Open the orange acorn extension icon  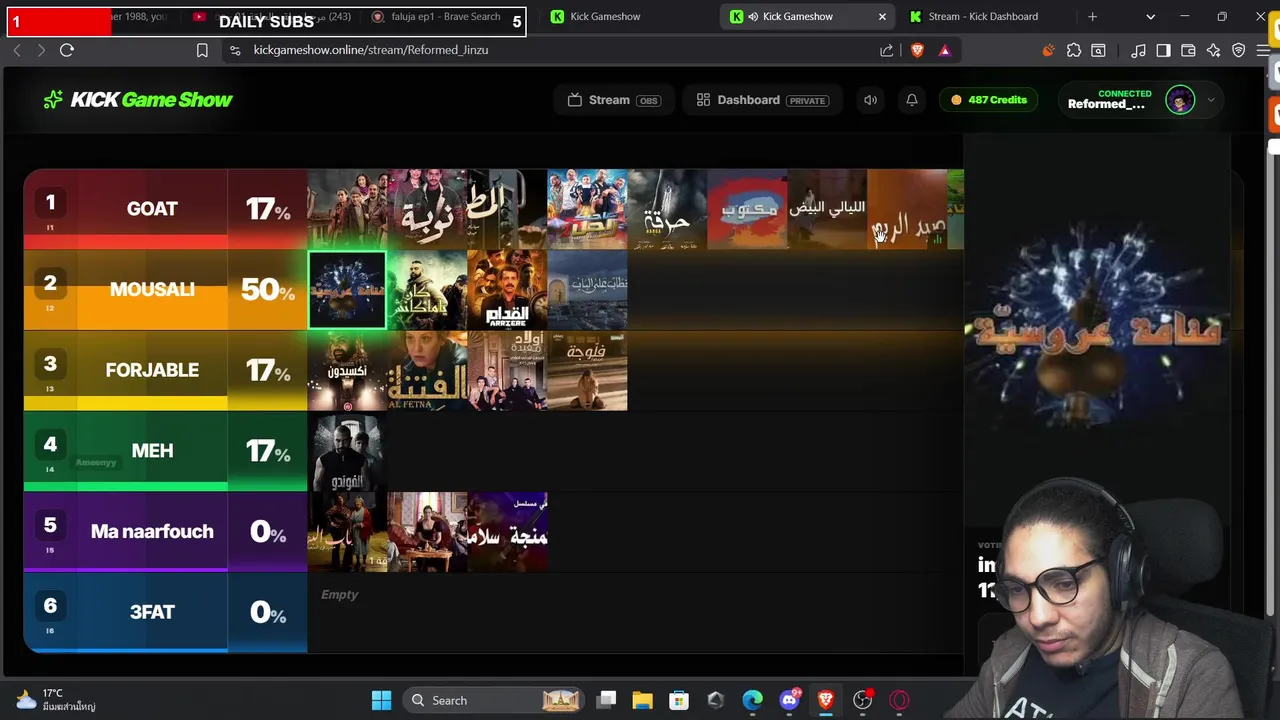coord(1048,50)
